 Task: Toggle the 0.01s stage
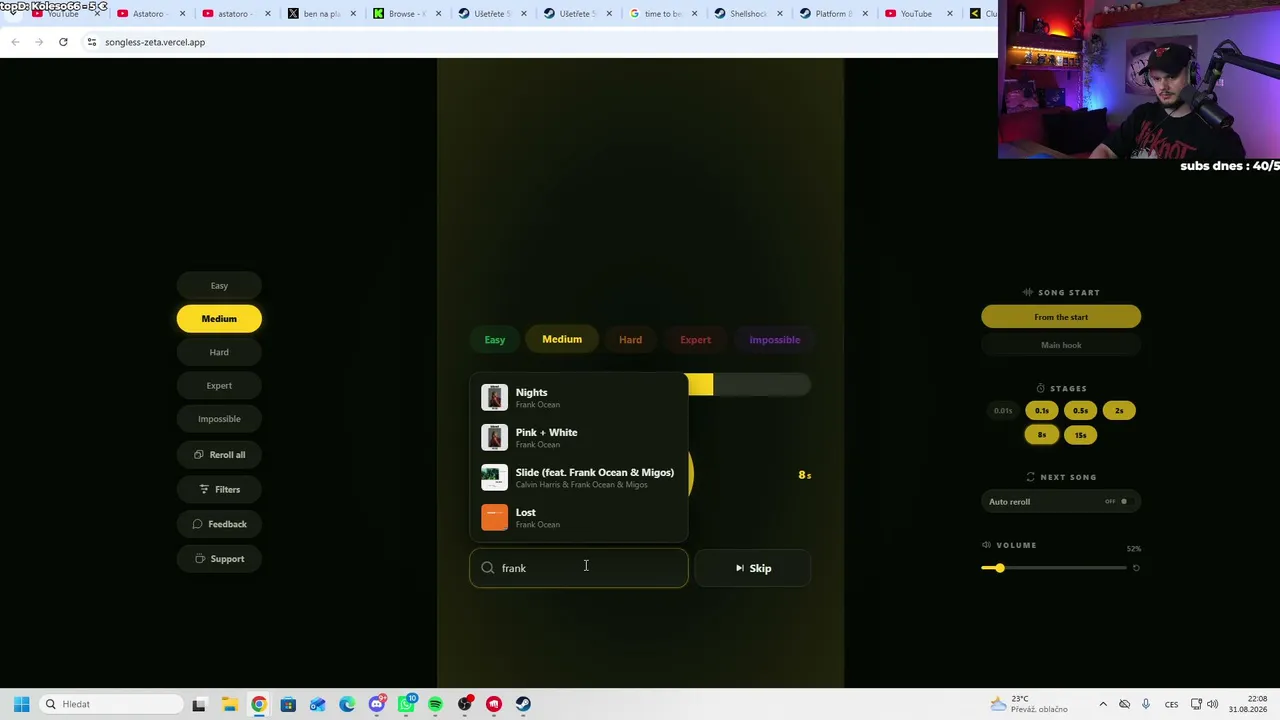tap(1003, 411)
